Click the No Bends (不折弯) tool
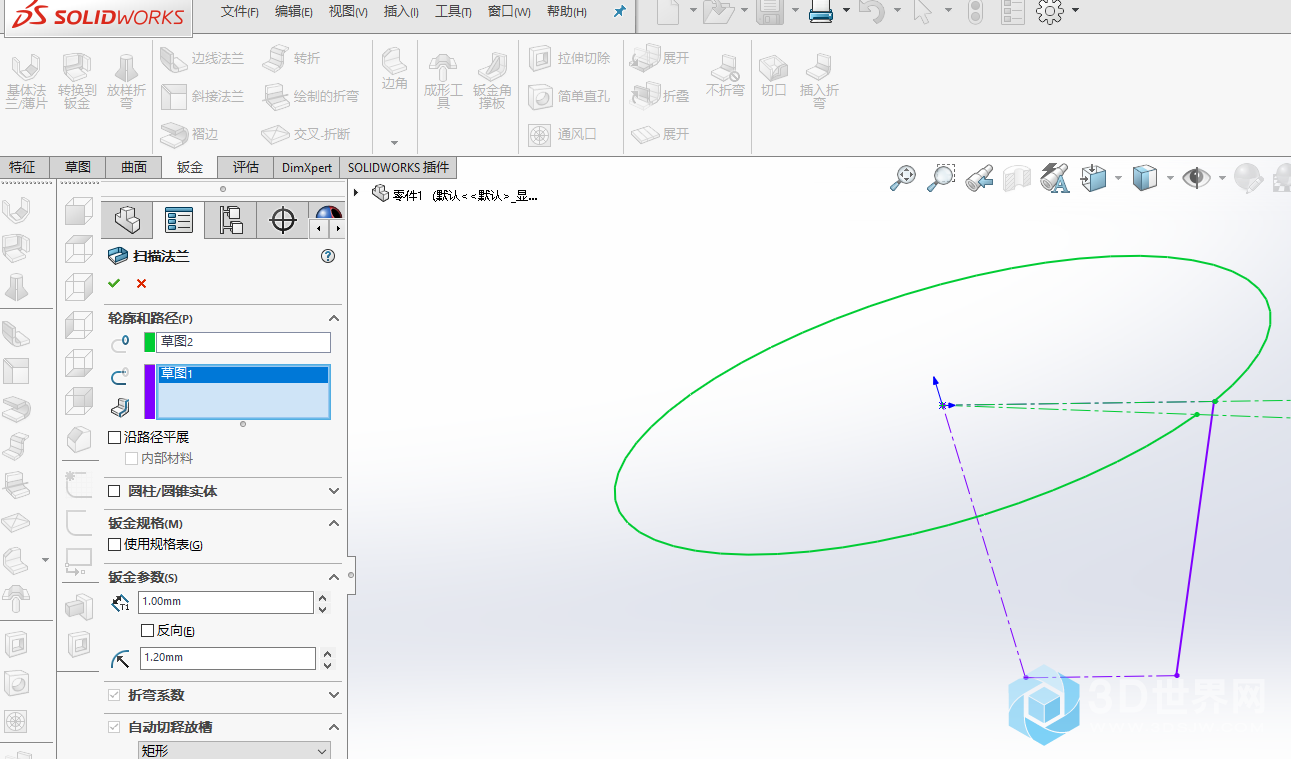This screenshot has height=759, width=1291. (725, 75)
